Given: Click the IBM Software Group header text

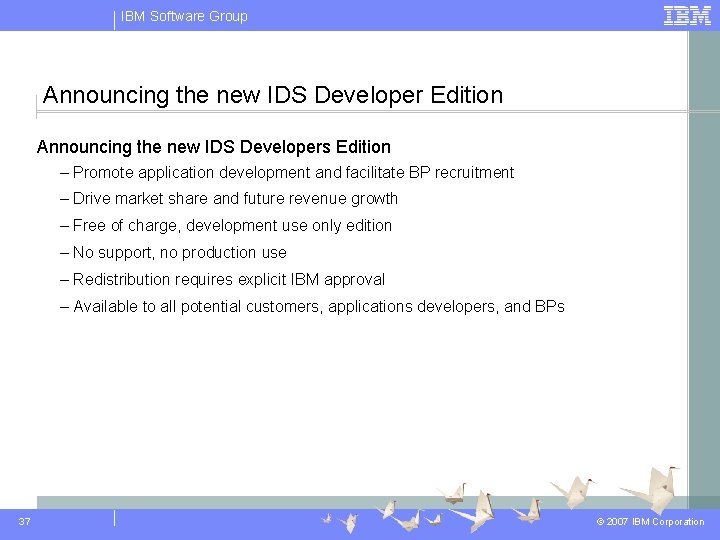Looking at the screenshot, I should [x=184, y=16].
